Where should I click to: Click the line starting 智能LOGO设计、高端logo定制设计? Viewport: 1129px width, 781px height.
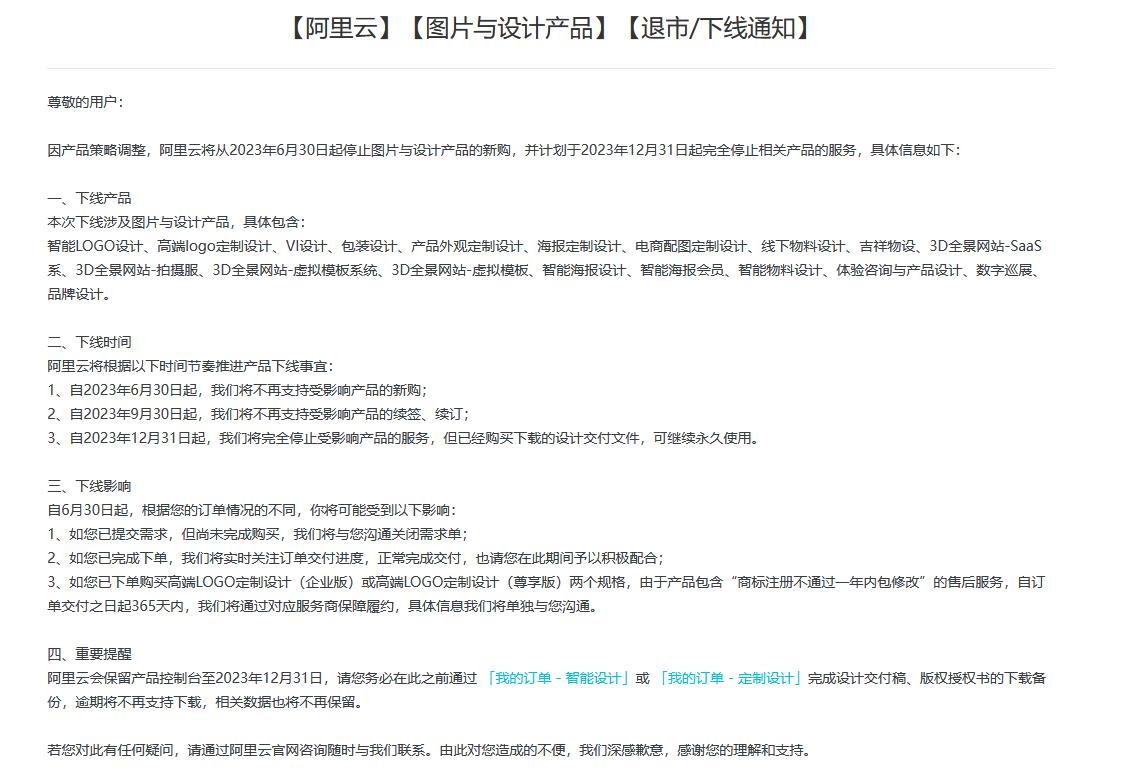click(x=544, y=246)
